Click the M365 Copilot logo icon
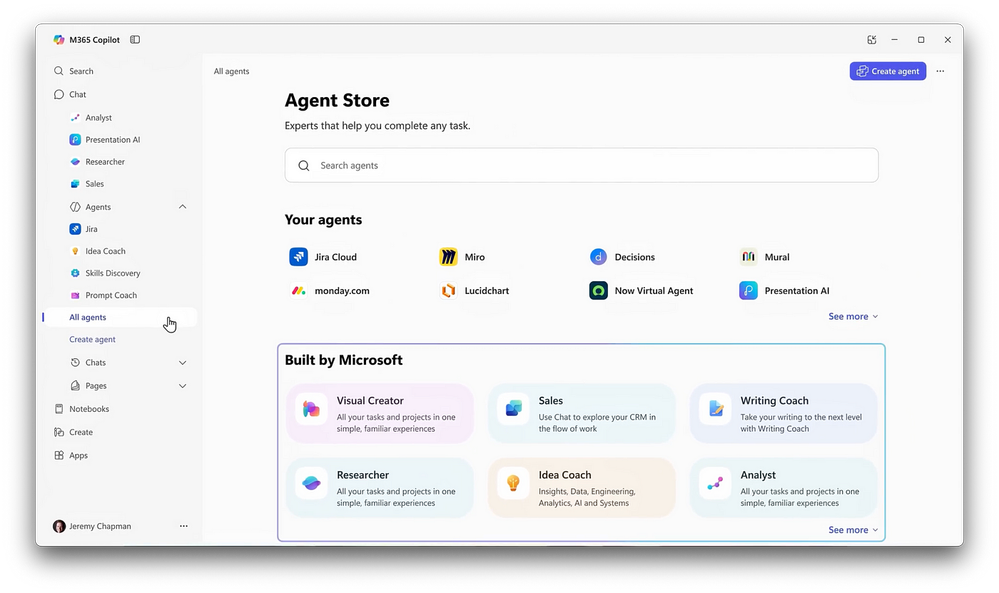This screenshot has width=999, height=593. (x=59, y=39)
